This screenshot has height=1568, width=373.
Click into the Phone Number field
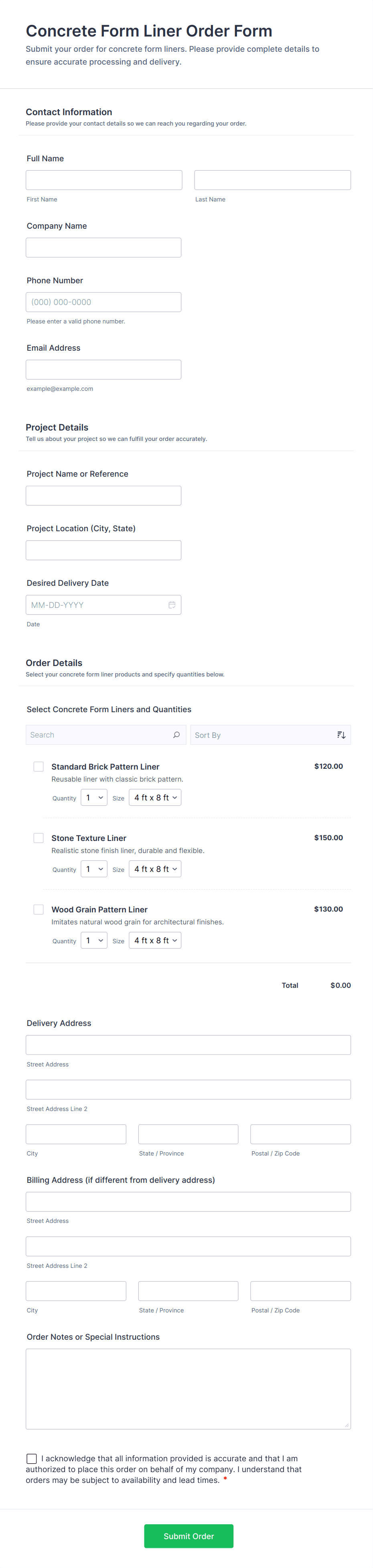pyautogui.click(x=103, y=302)
